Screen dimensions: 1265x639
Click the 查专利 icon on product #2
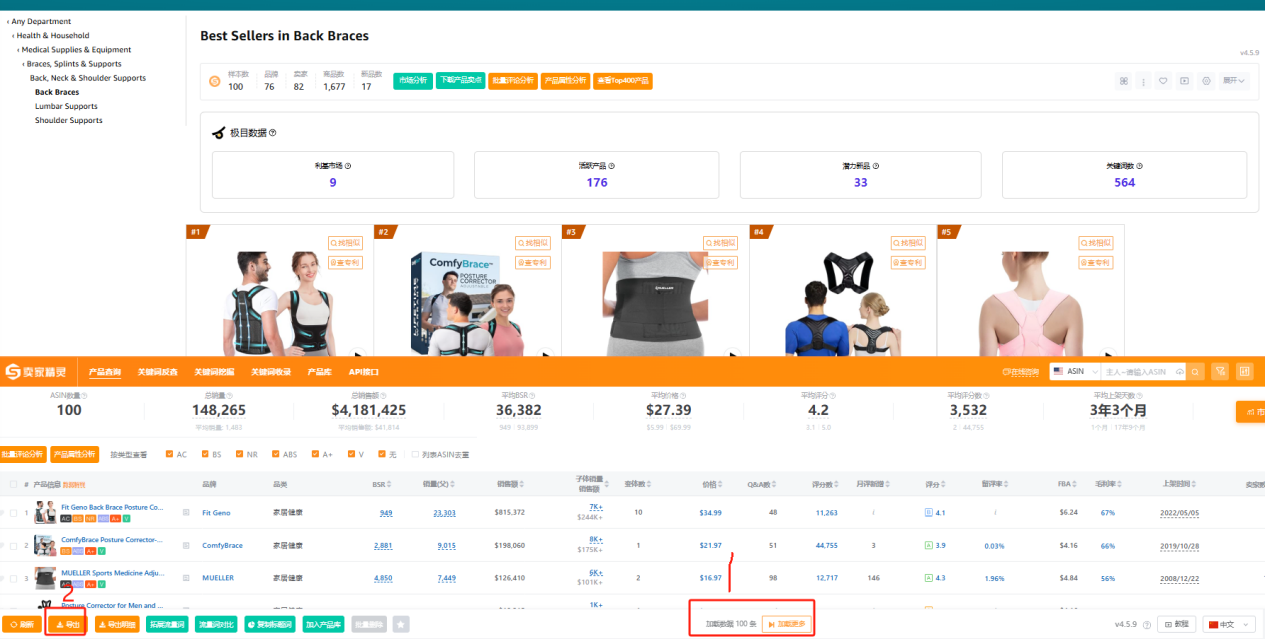[x=533, y=262]
